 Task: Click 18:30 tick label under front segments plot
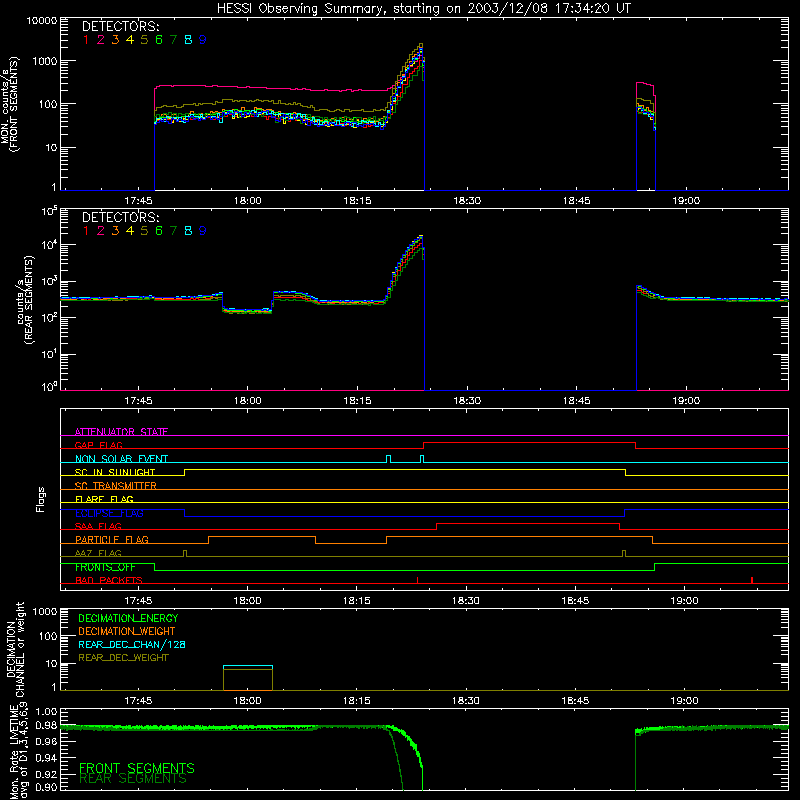(467, 201)
